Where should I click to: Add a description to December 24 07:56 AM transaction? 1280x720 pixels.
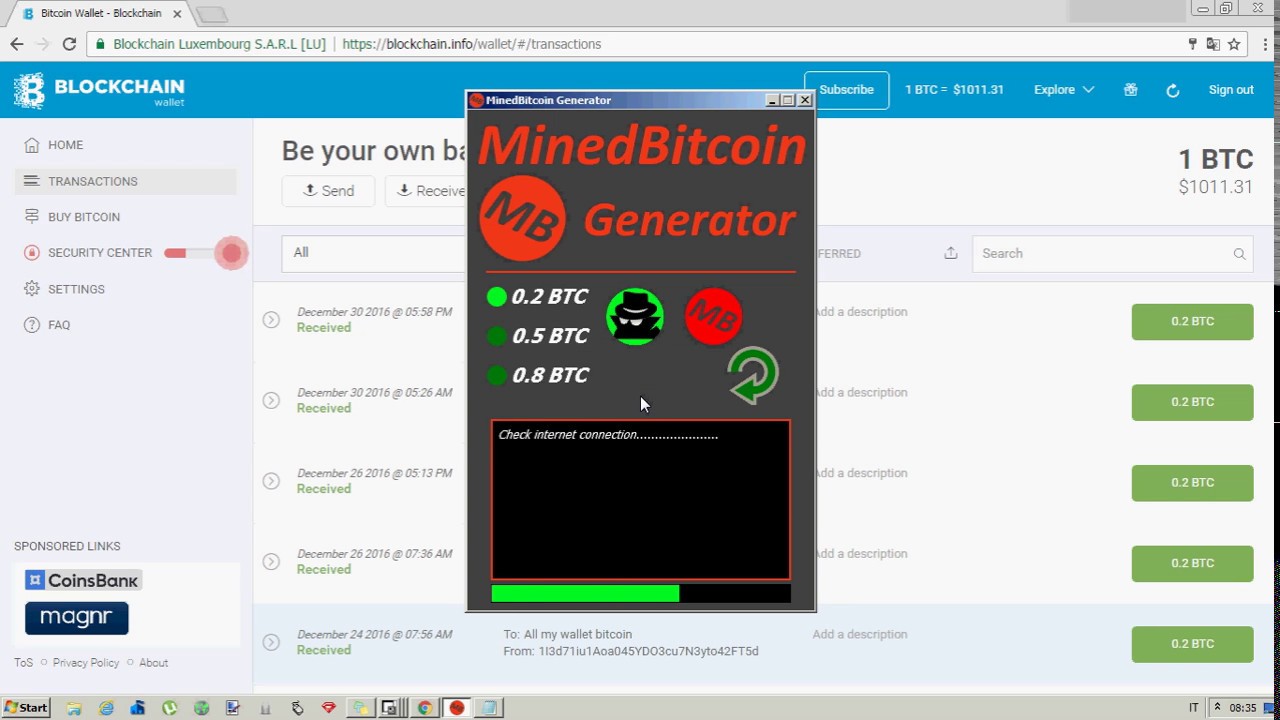(x=860, y=634)
